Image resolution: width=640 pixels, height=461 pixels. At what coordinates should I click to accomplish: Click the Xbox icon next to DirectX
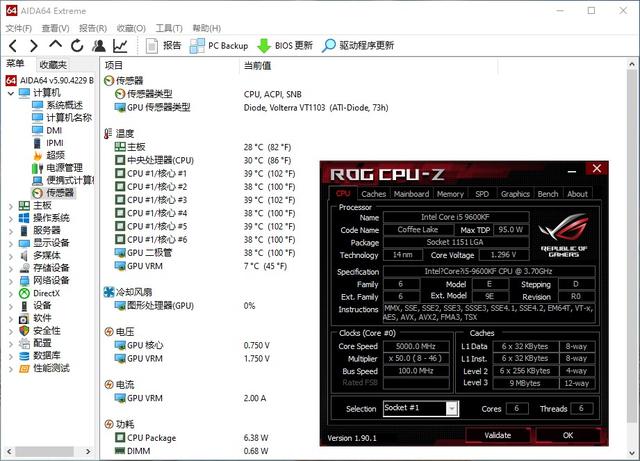pos(24,293)
